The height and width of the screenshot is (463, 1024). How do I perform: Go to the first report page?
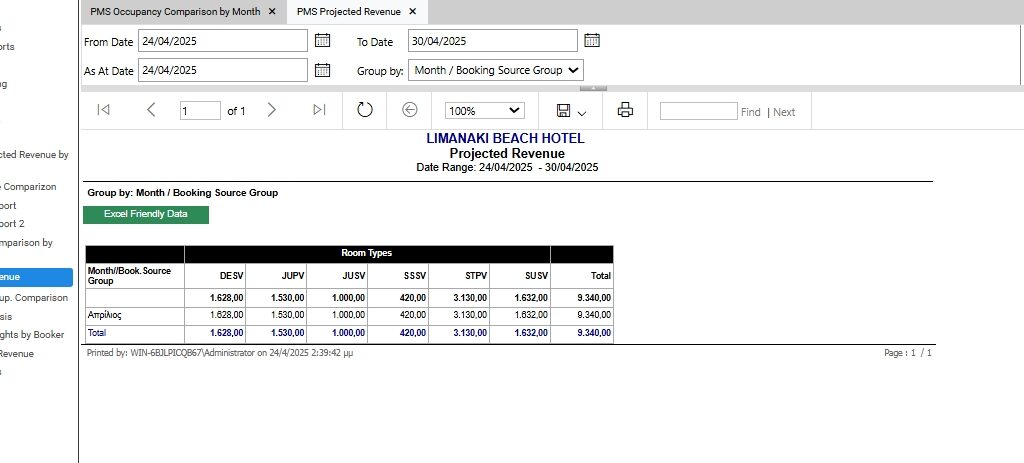[103, 110]
